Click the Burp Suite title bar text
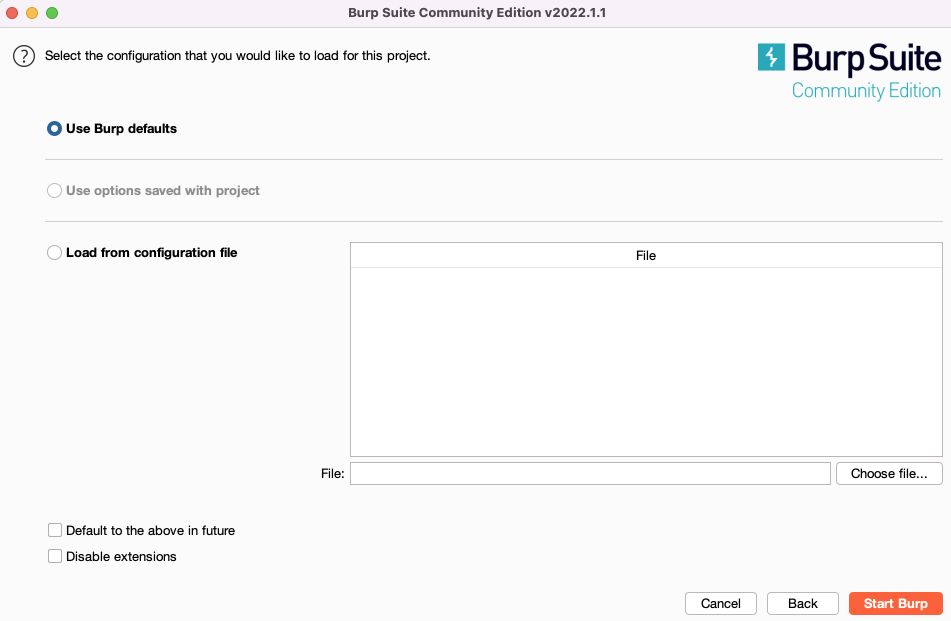 tap(475, 13)
